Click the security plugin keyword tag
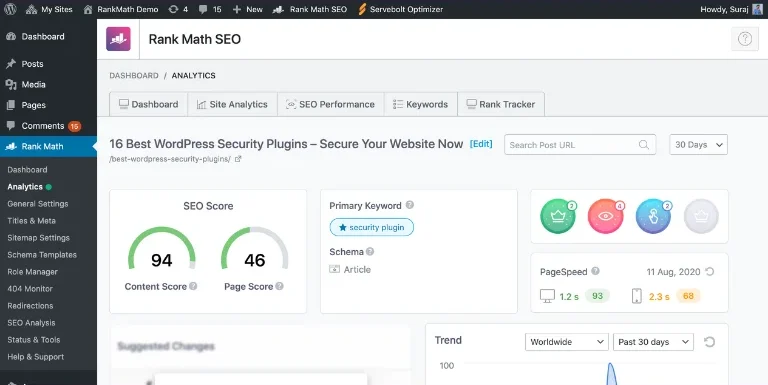This screenshot has height=385, width=768. coord(372,227)
